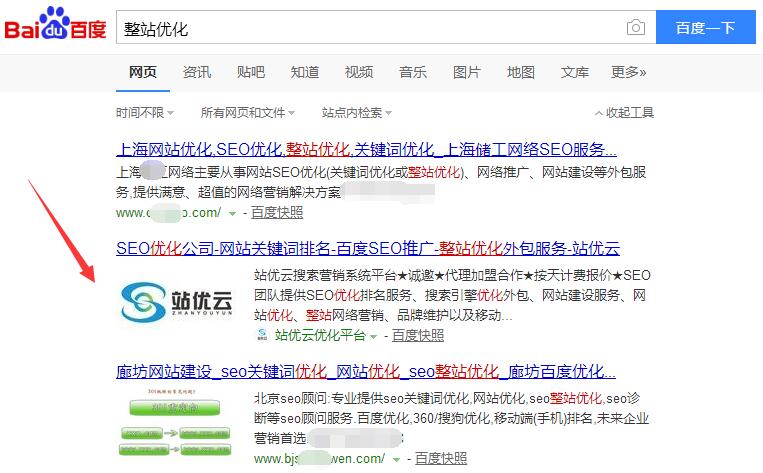Open camera image search icon

click(636, 27)
